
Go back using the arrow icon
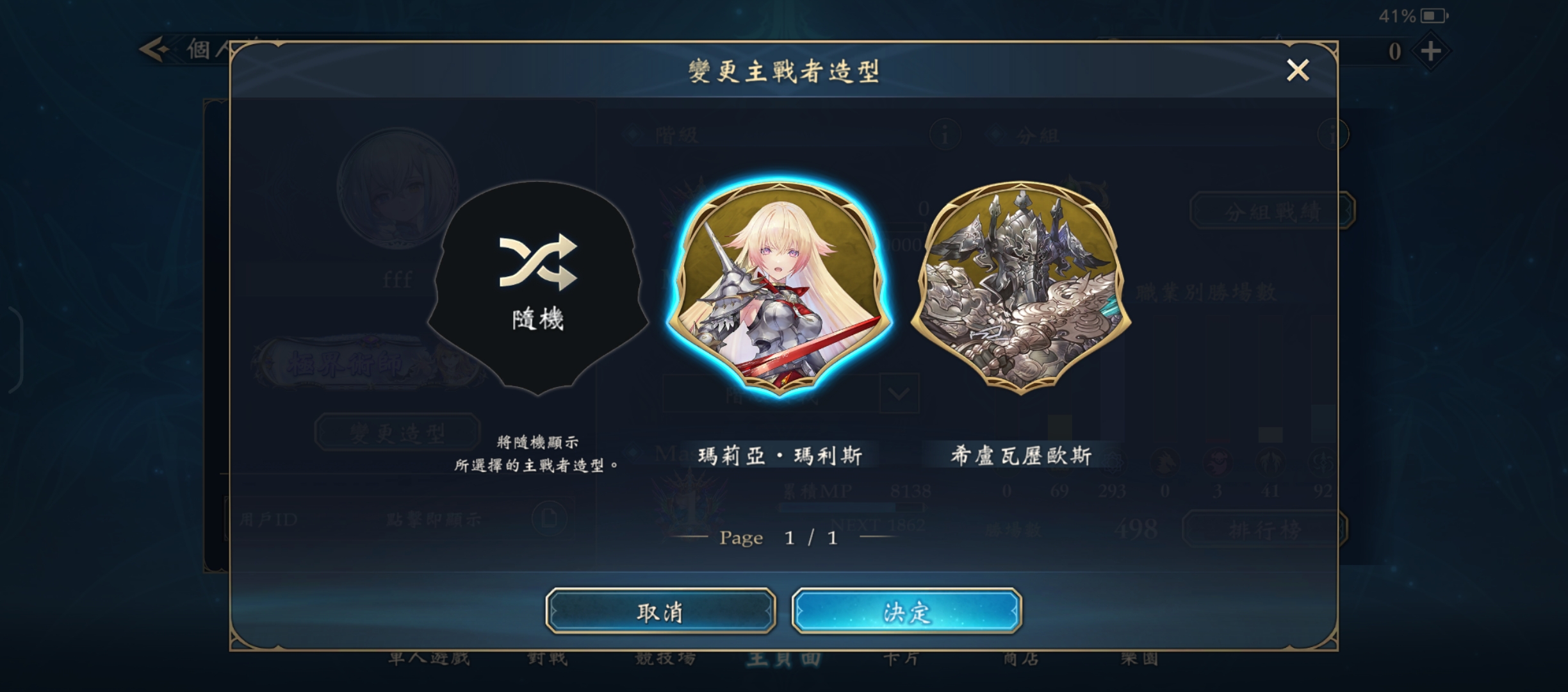[154, 49]
